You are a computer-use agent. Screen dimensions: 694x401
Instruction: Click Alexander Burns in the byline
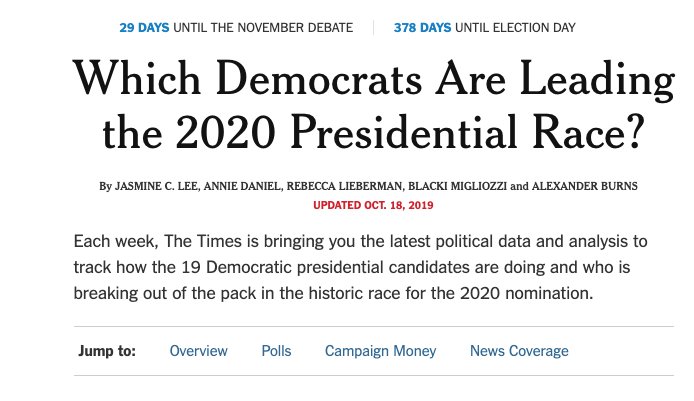click(x=584, y=186)
